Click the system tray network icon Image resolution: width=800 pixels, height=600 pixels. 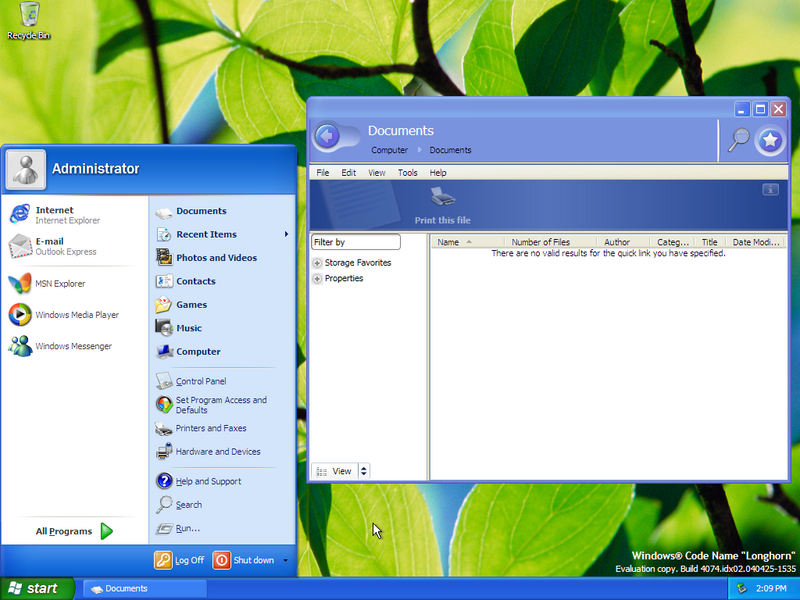point(741,589)
